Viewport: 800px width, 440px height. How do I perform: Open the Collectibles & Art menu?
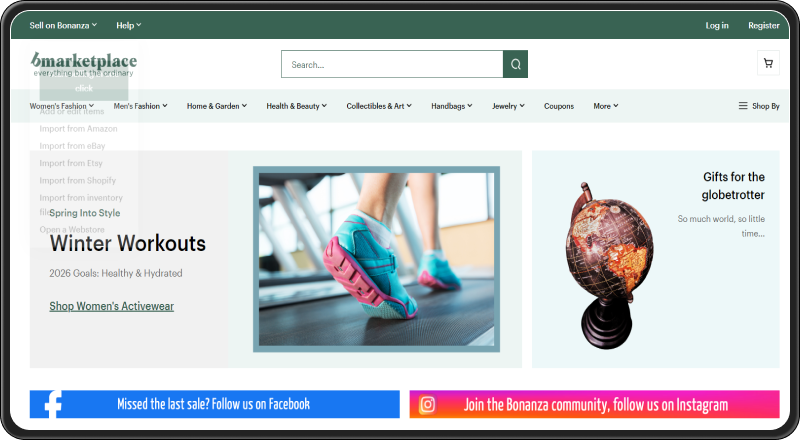point(379,106)
